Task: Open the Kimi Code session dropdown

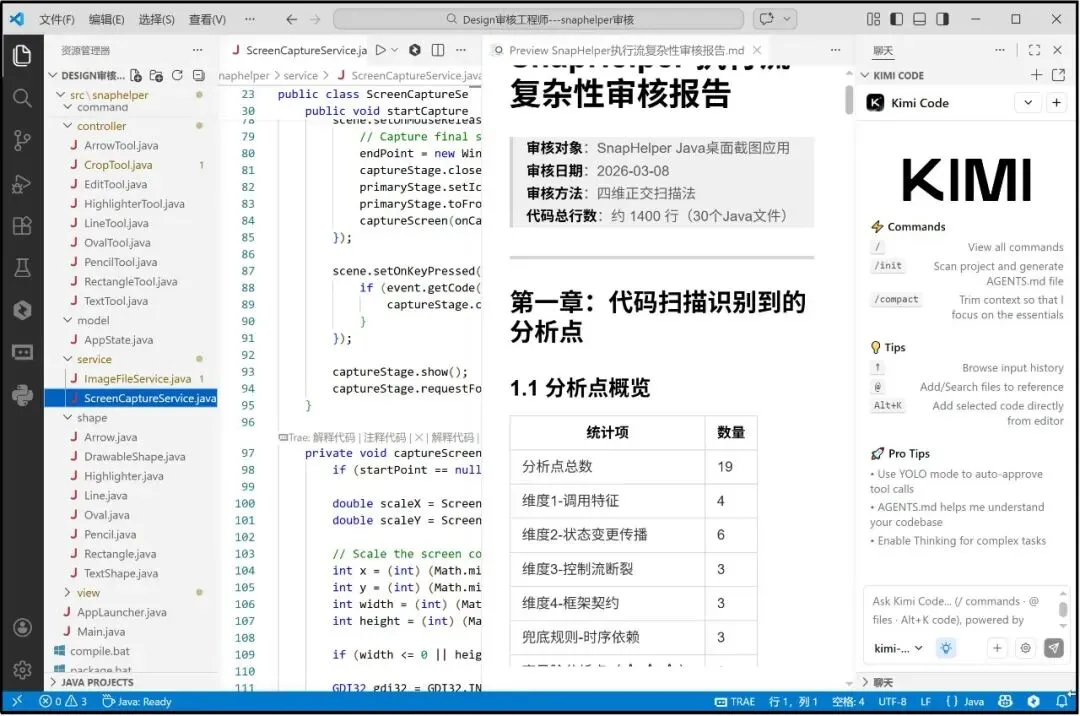Action: tap(1028, 103)
